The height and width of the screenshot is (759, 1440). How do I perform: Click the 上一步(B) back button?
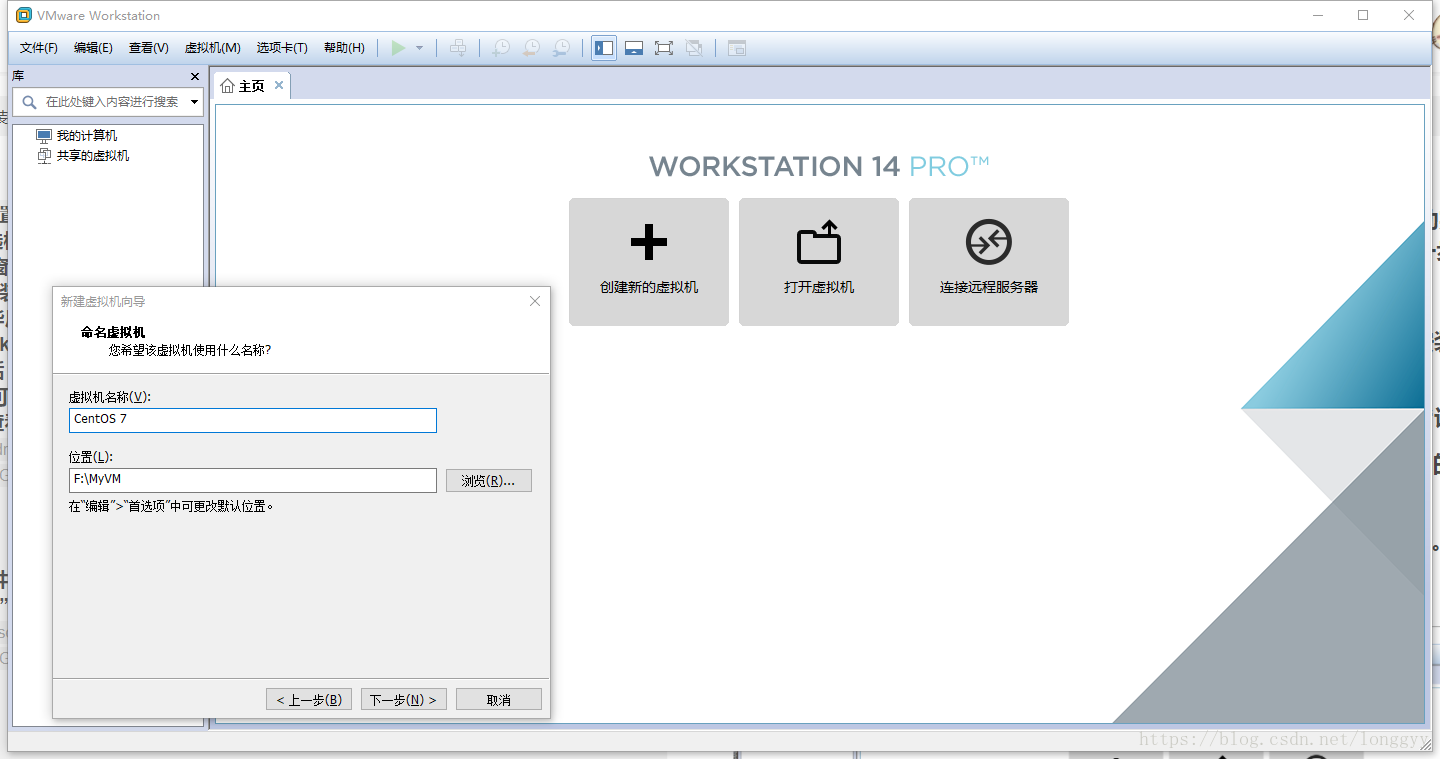309,700
